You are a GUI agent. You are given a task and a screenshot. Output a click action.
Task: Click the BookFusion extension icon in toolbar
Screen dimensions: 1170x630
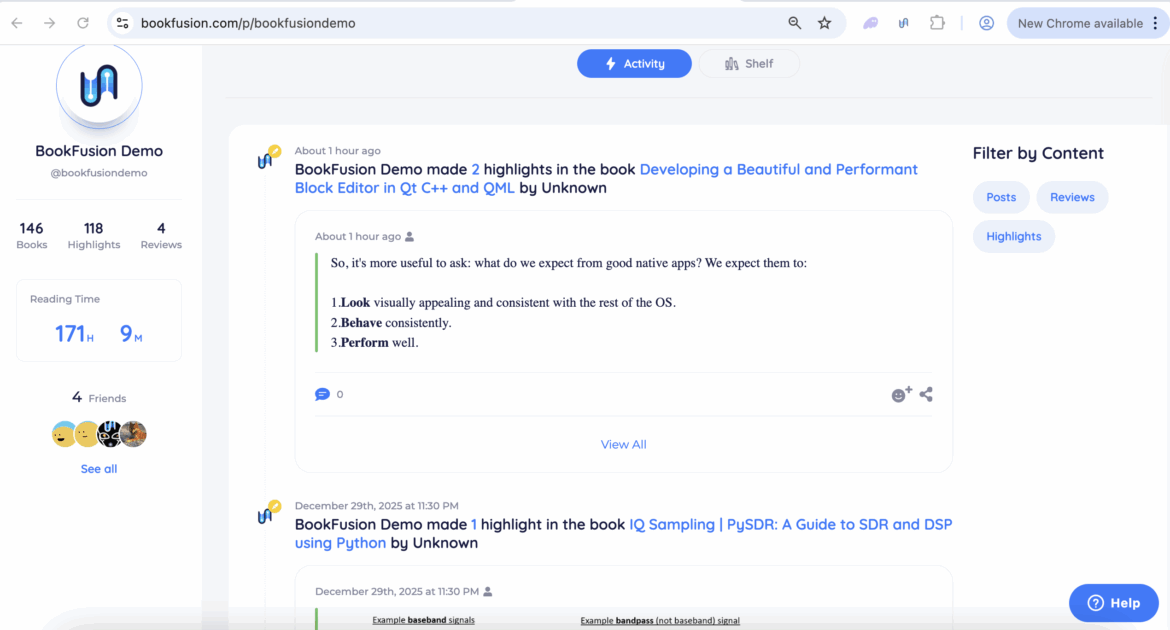[903, 23]
